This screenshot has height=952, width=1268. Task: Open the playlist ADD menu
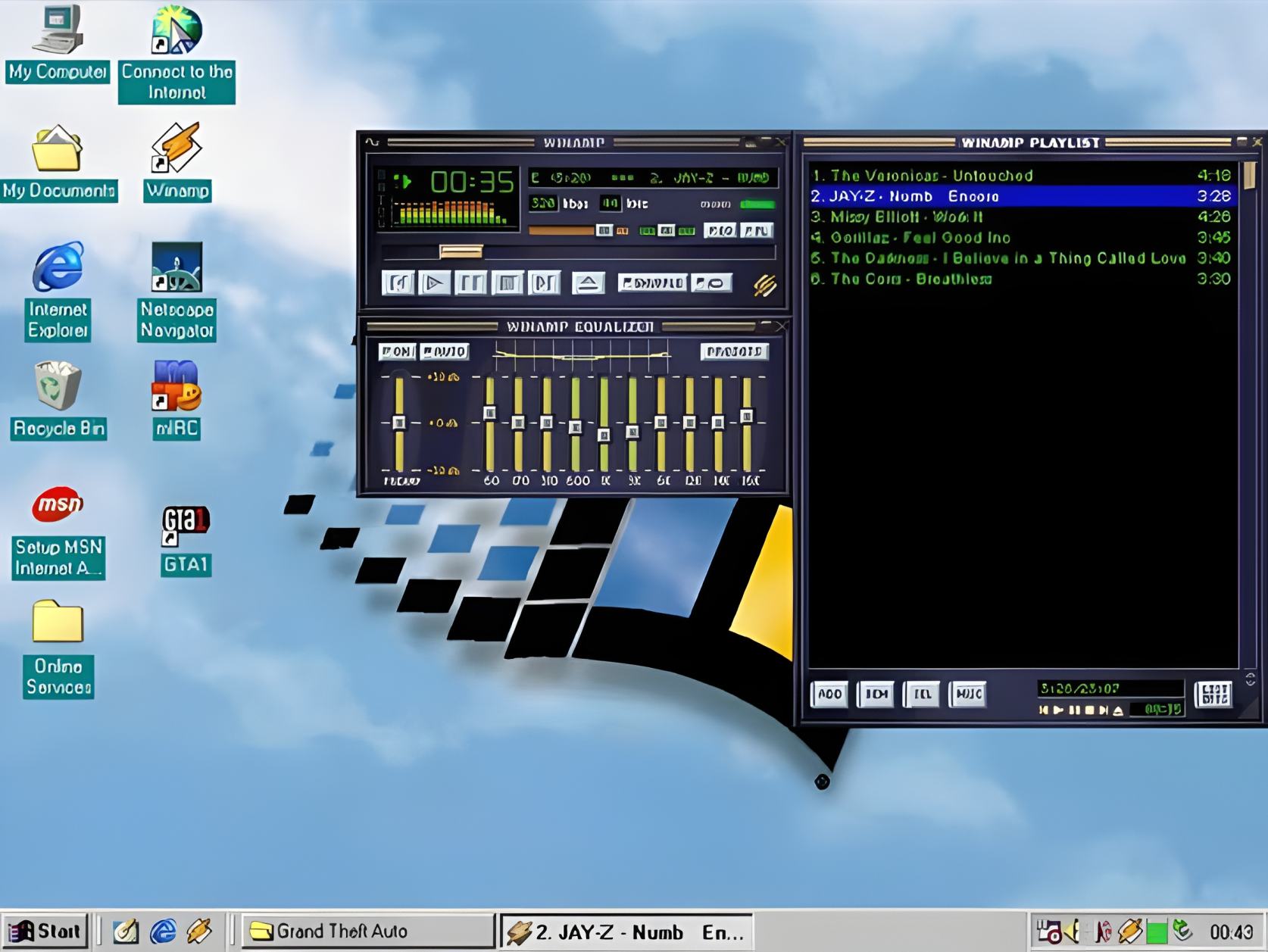(x=829, y=694)
